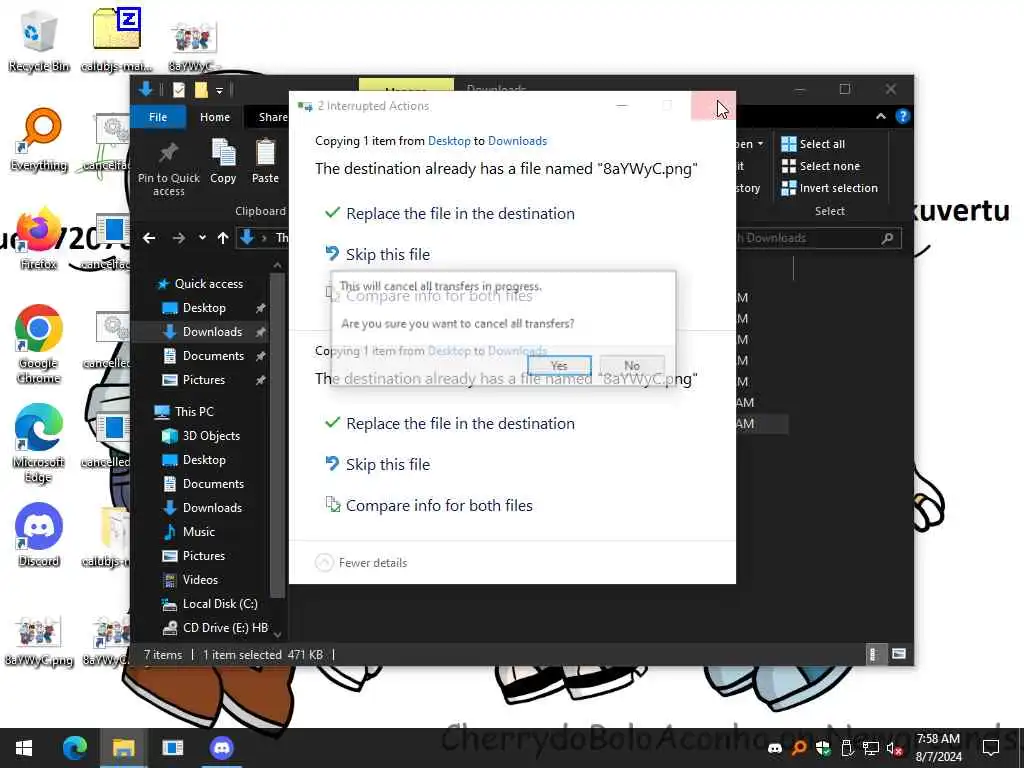1024x768 pixels.
Task: Collapse dialog with Fewer details
Action: point(361,562)
